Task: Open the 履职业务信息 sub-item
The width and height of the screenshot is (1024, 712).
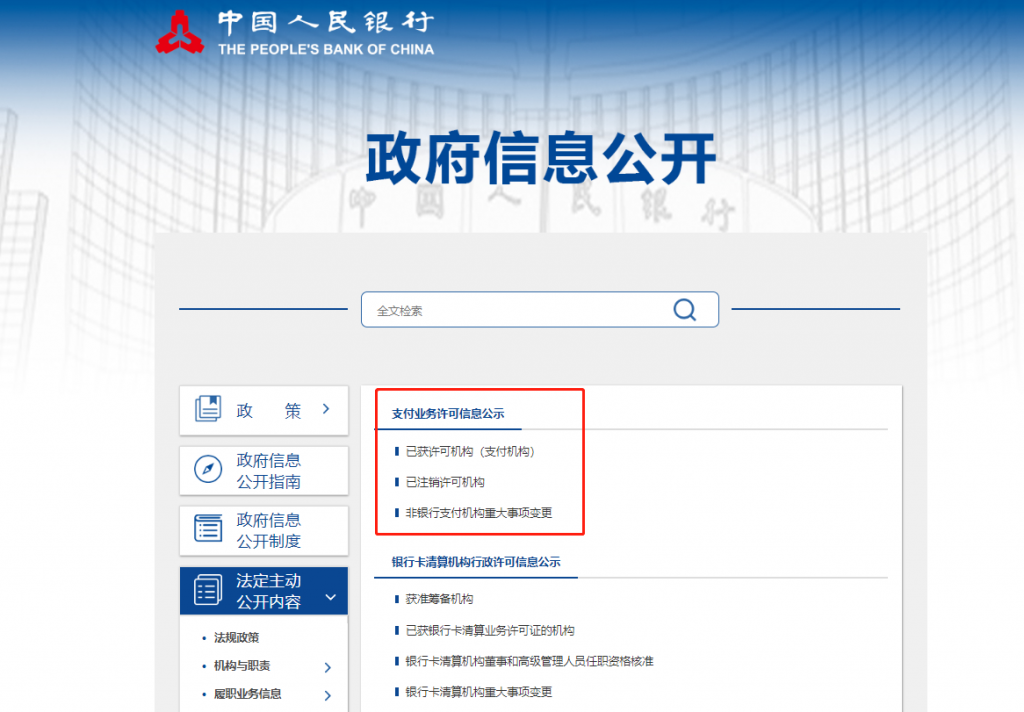Action: [x=248, y=694]
